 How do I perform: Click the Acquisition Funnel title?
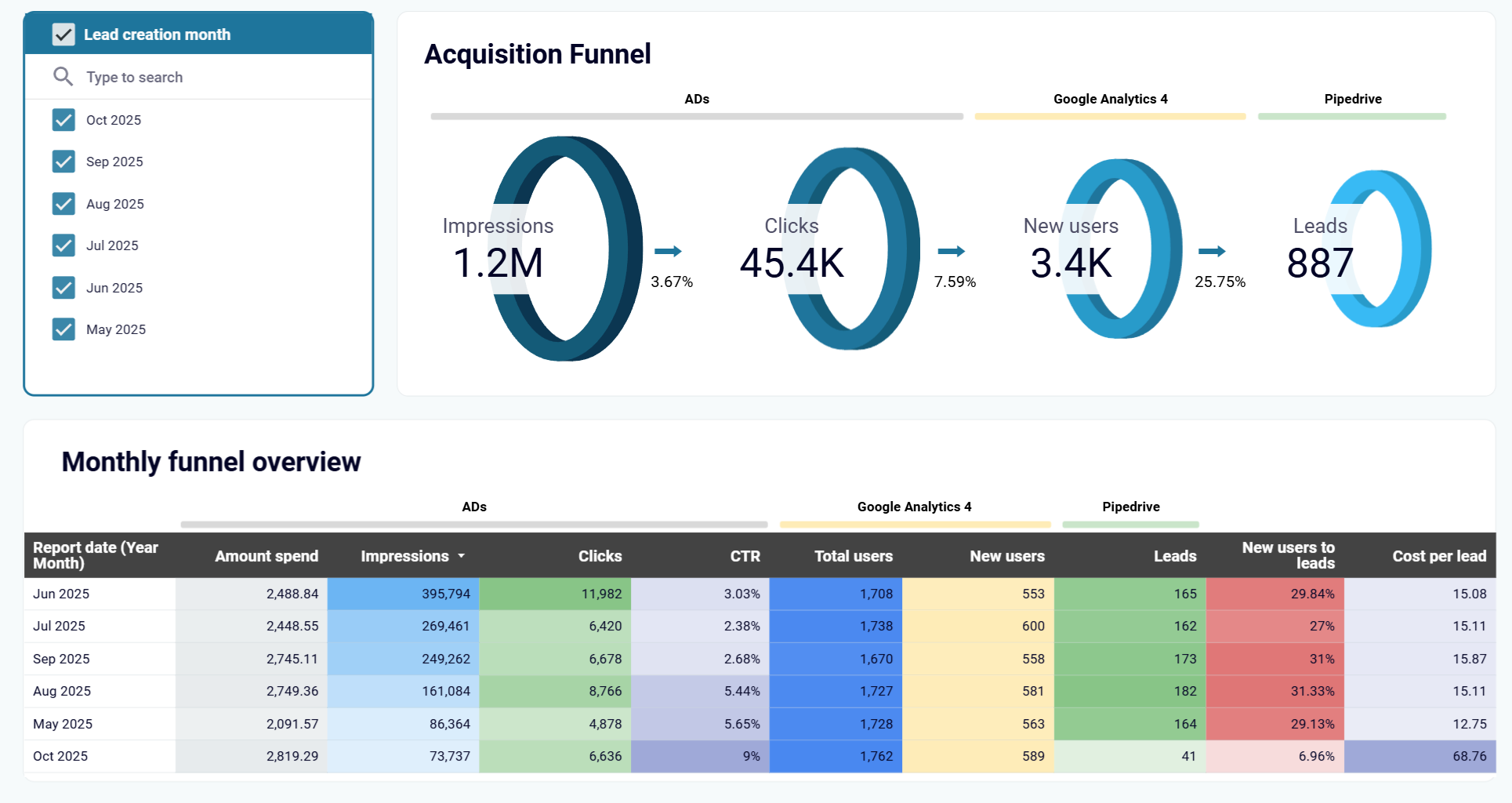(538, 53)
